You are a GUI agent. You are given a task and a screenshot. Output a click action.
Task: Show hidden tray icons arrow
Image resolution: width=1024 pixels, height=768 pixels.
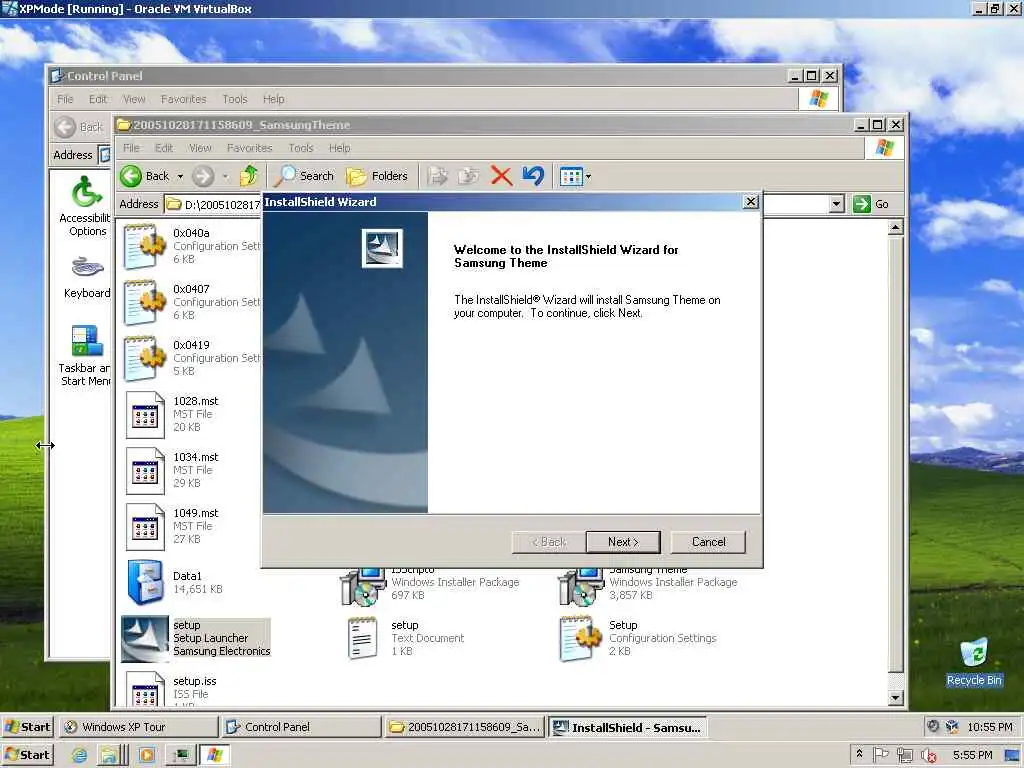[x=859, y=754]
